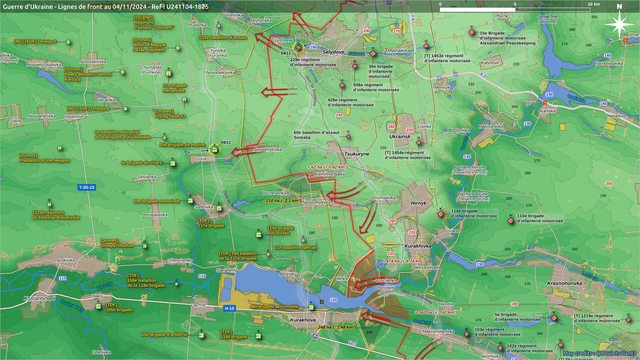Click the T-05-15 road shield
640x360 pixels.
(86, 187)
